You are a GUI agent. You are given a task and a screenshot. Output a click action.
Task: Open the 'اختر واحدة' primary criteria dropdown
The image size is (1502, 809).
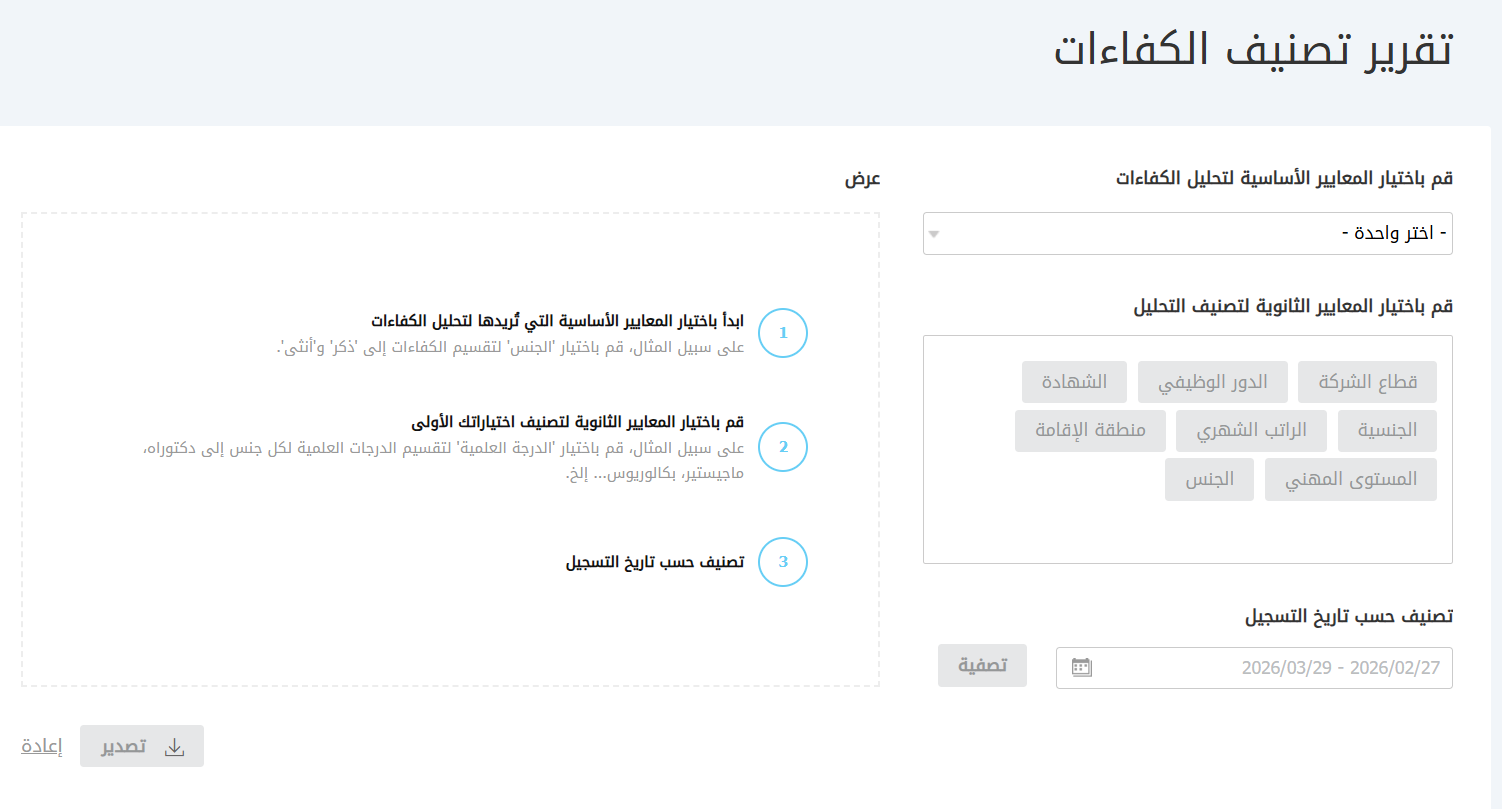1187,234
